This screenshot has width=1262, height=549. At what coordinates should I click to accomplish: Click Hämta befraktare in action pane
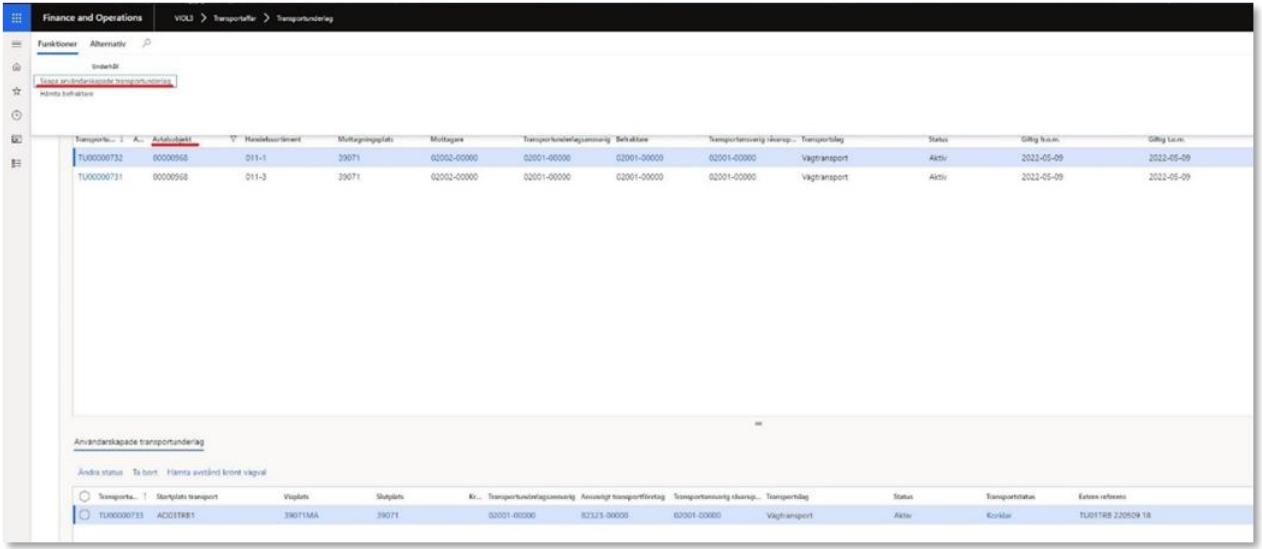(66, 94)
